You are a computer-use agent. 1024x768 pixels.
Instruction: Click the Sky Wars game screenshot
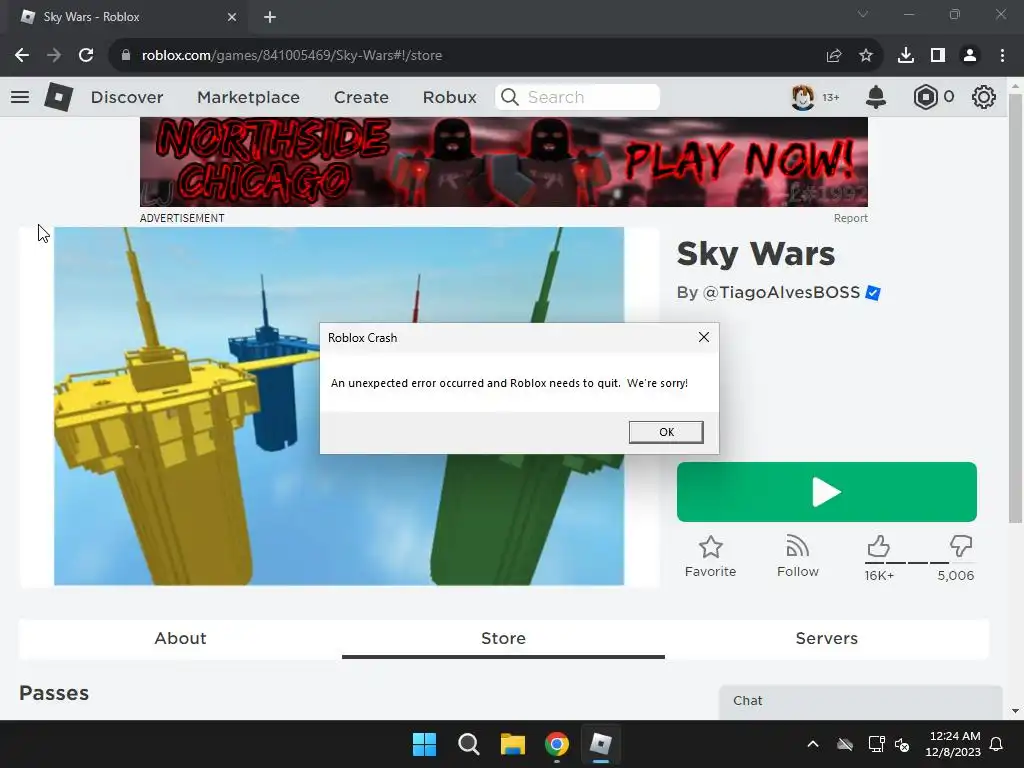click(339, 406)
